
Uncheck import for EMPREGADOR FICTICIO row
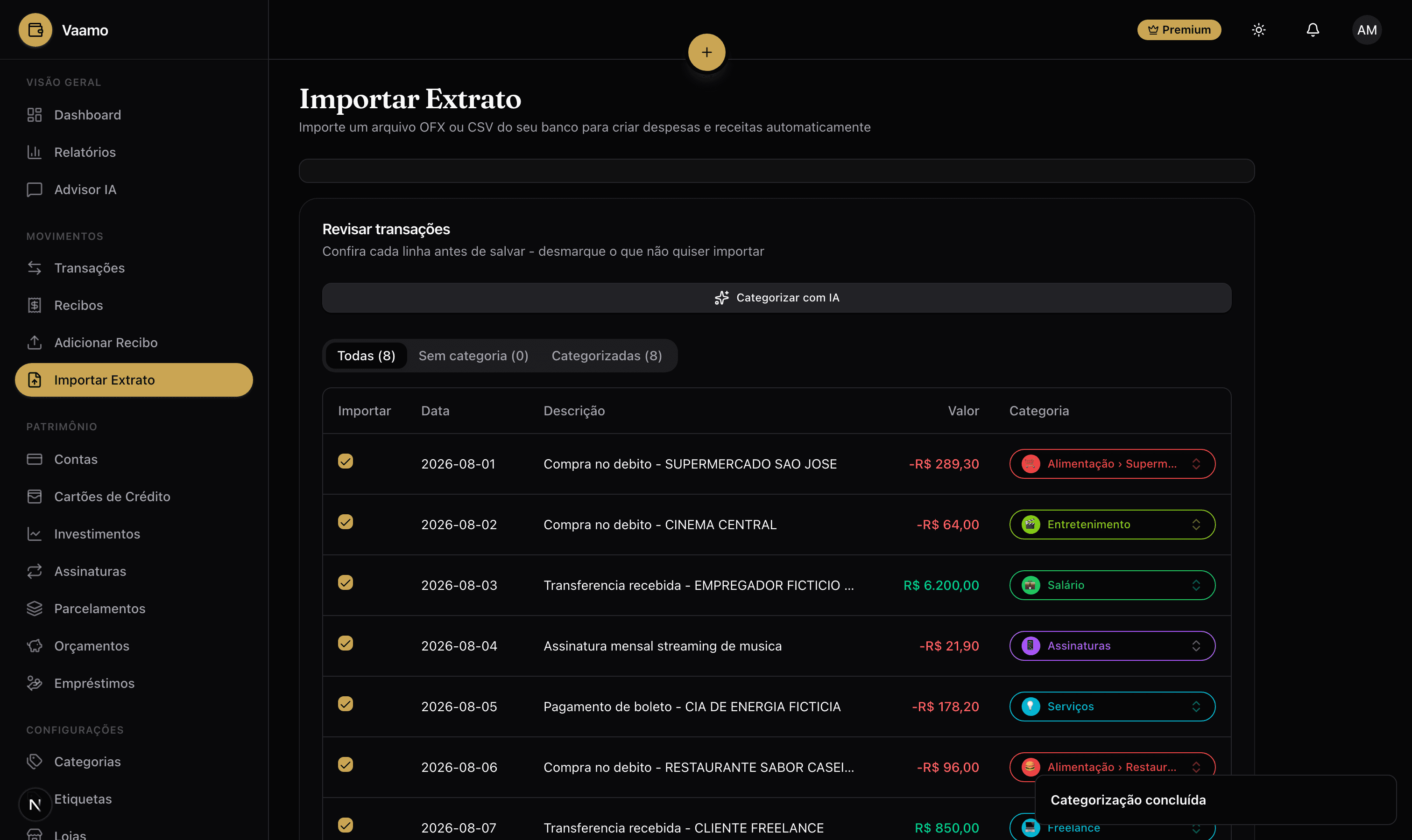(x=346, y=582)
